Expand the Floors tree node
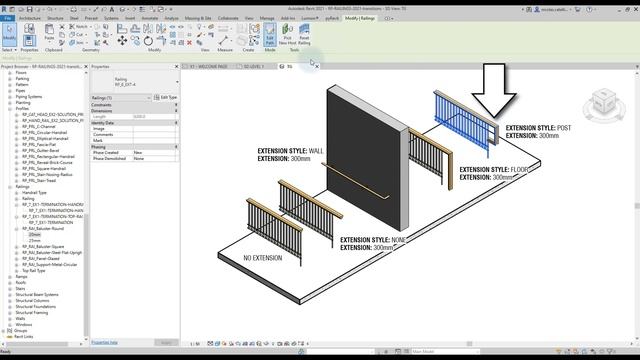 (10, 73)
